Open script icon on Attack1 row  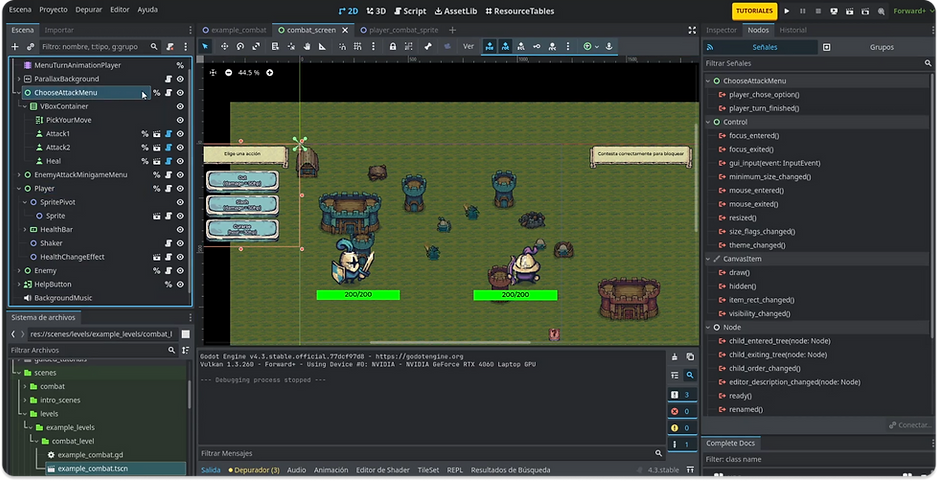pos(168,134)
